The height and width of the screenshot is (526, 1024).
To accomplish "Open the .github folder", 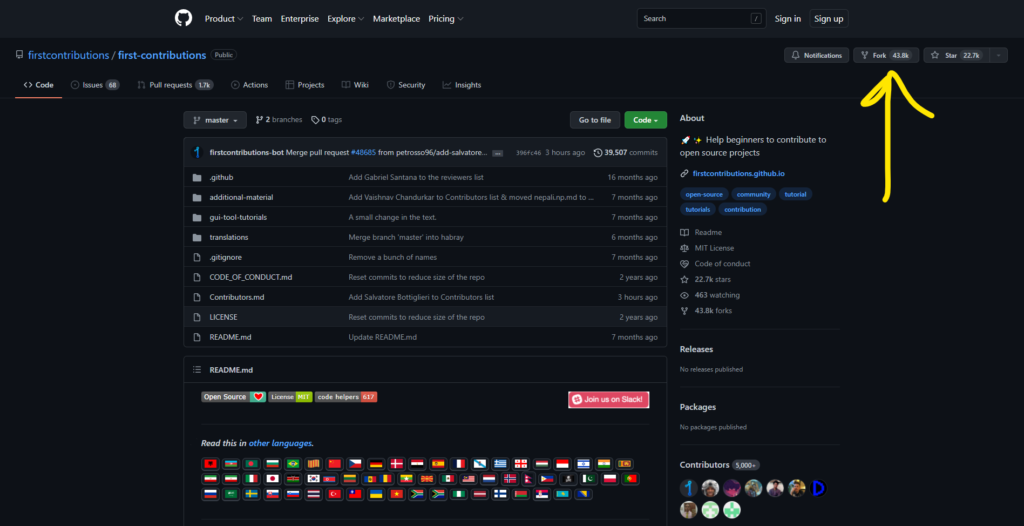I will click(221, 177).
